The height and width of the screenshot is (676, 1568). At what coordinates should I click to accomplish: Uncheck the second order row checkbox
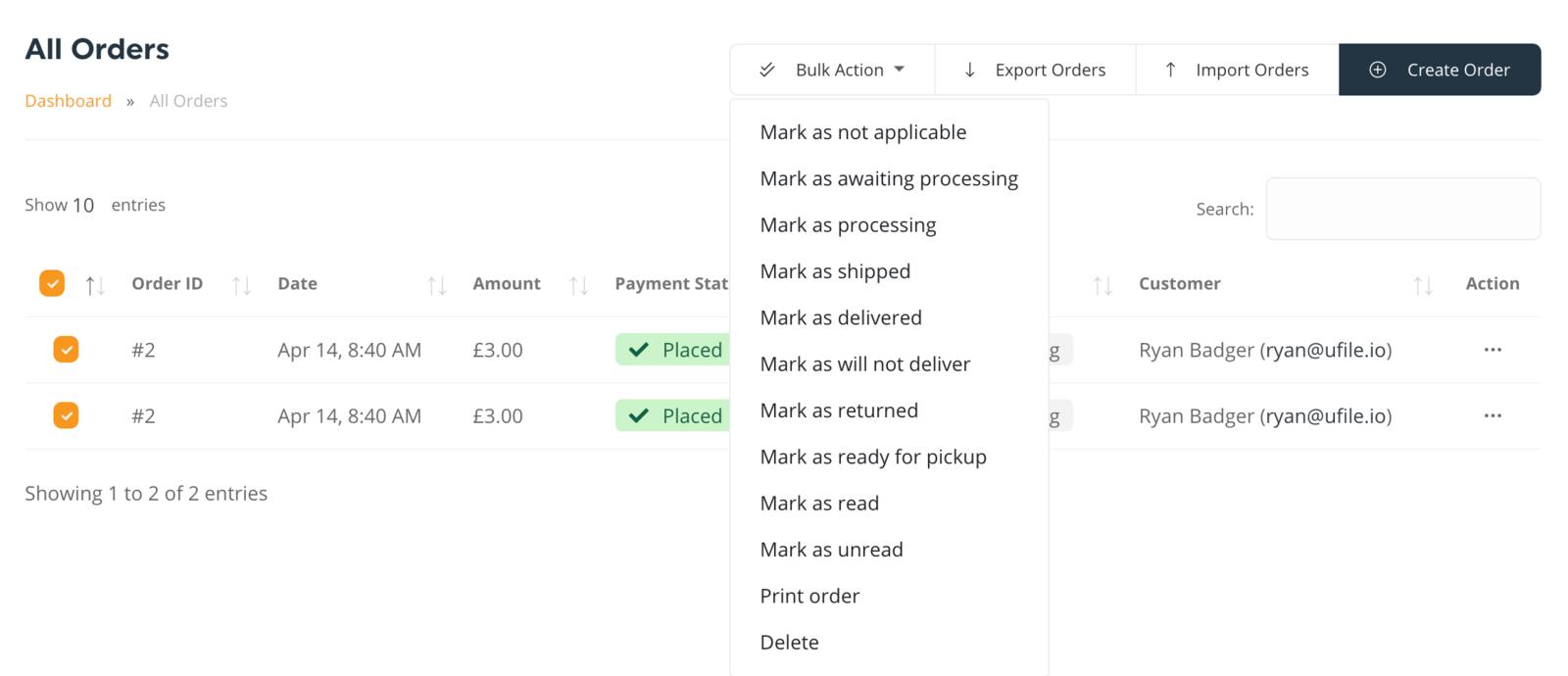(x=66, y=415)
